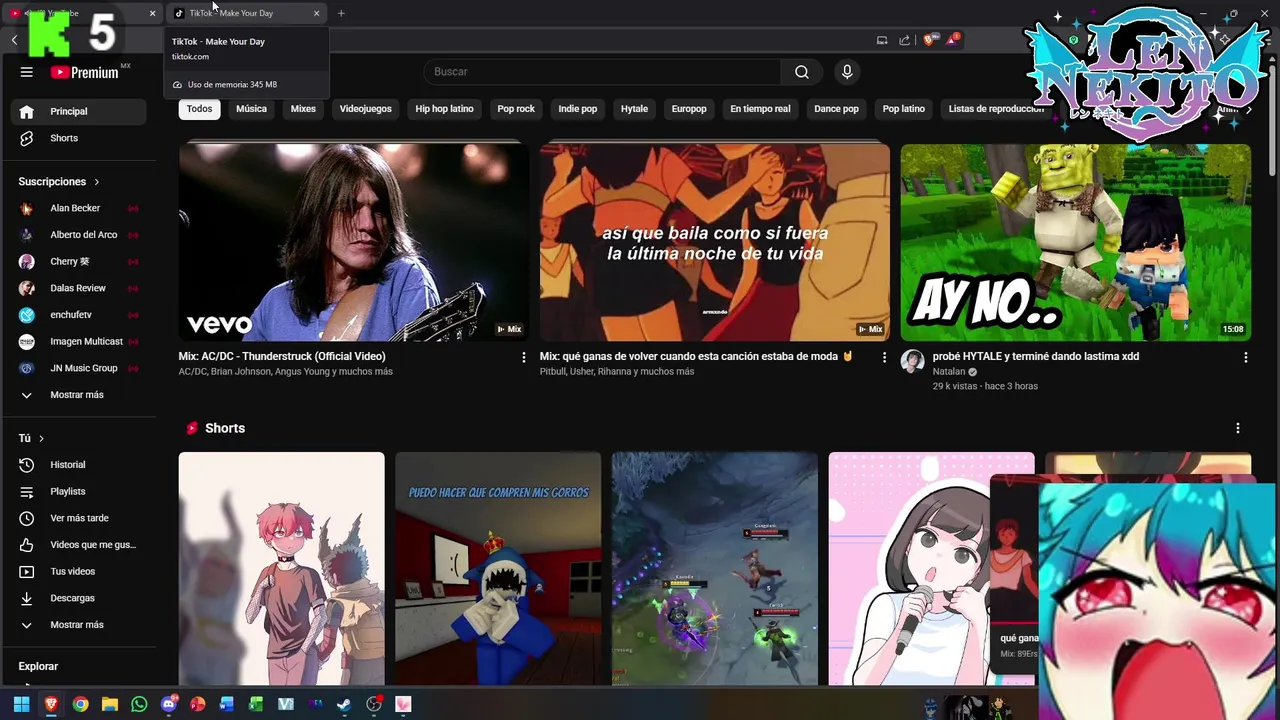Open OBS Studio from the taskbar
This screenshot has height=720, width=1280.
[374, 704]
